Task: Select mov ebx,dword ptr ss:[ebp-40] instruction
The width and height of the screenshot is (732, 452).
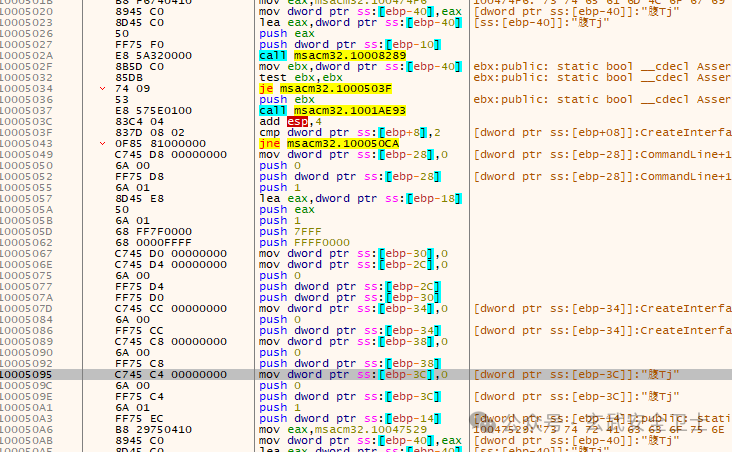Action: (360, 67)
